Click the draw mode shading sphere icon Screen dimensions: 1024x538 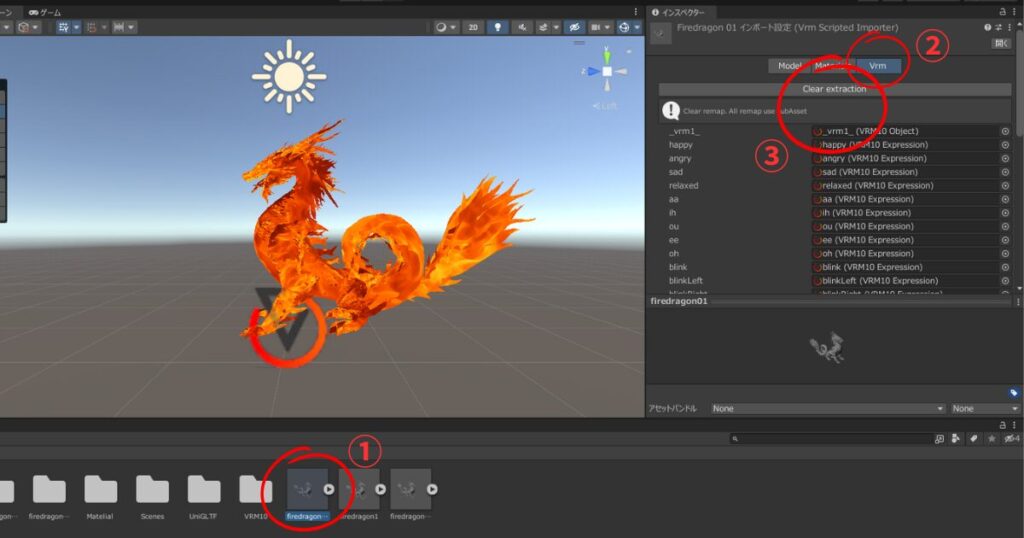point(441,27)
